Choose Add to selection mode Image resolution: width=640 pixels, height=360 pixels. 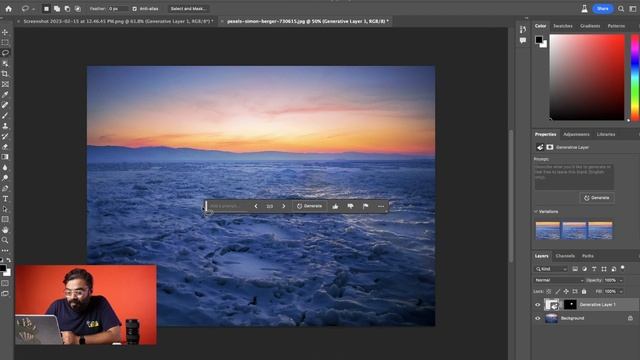click(57, 9)
